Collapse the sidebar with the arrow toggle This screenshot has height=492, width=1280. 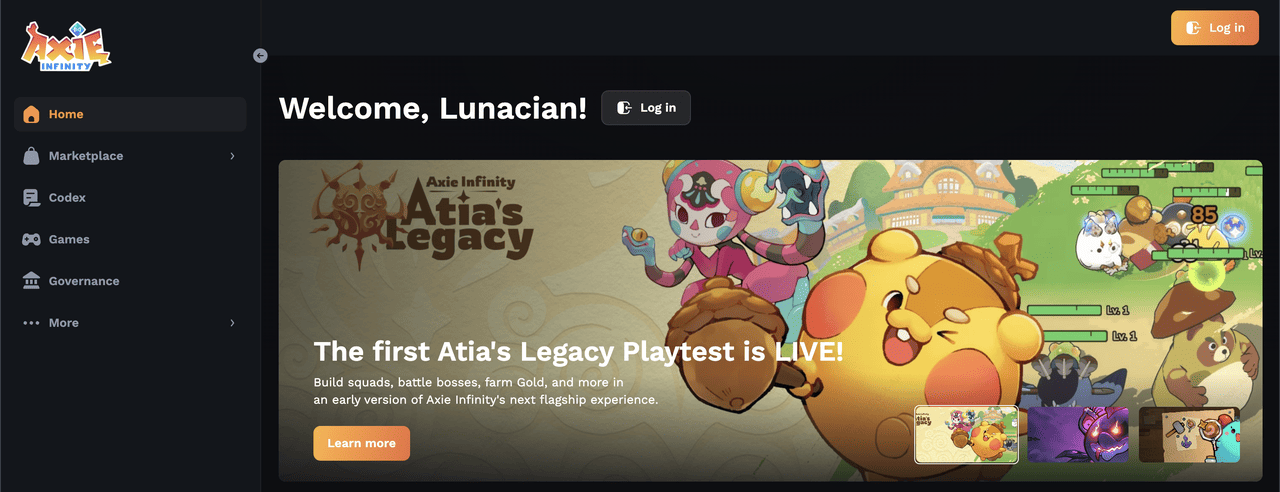click(260, 56)
